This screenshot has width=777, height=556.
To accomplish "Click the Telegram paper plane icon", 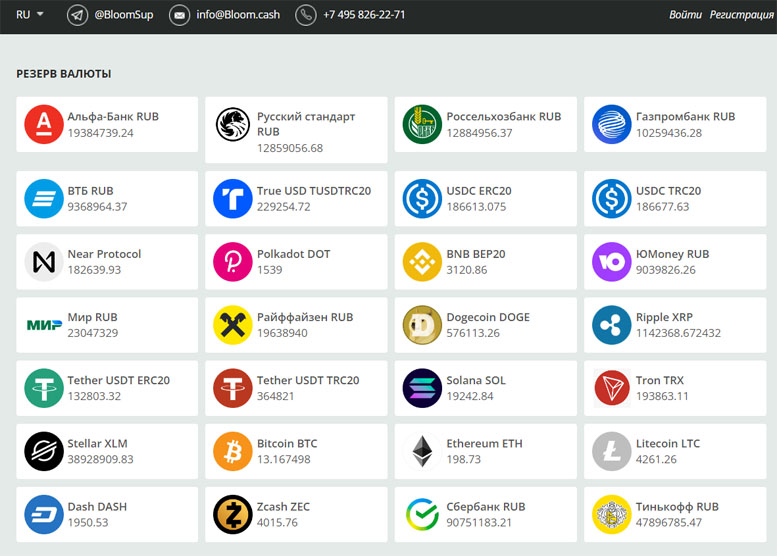I will point(77,15).
